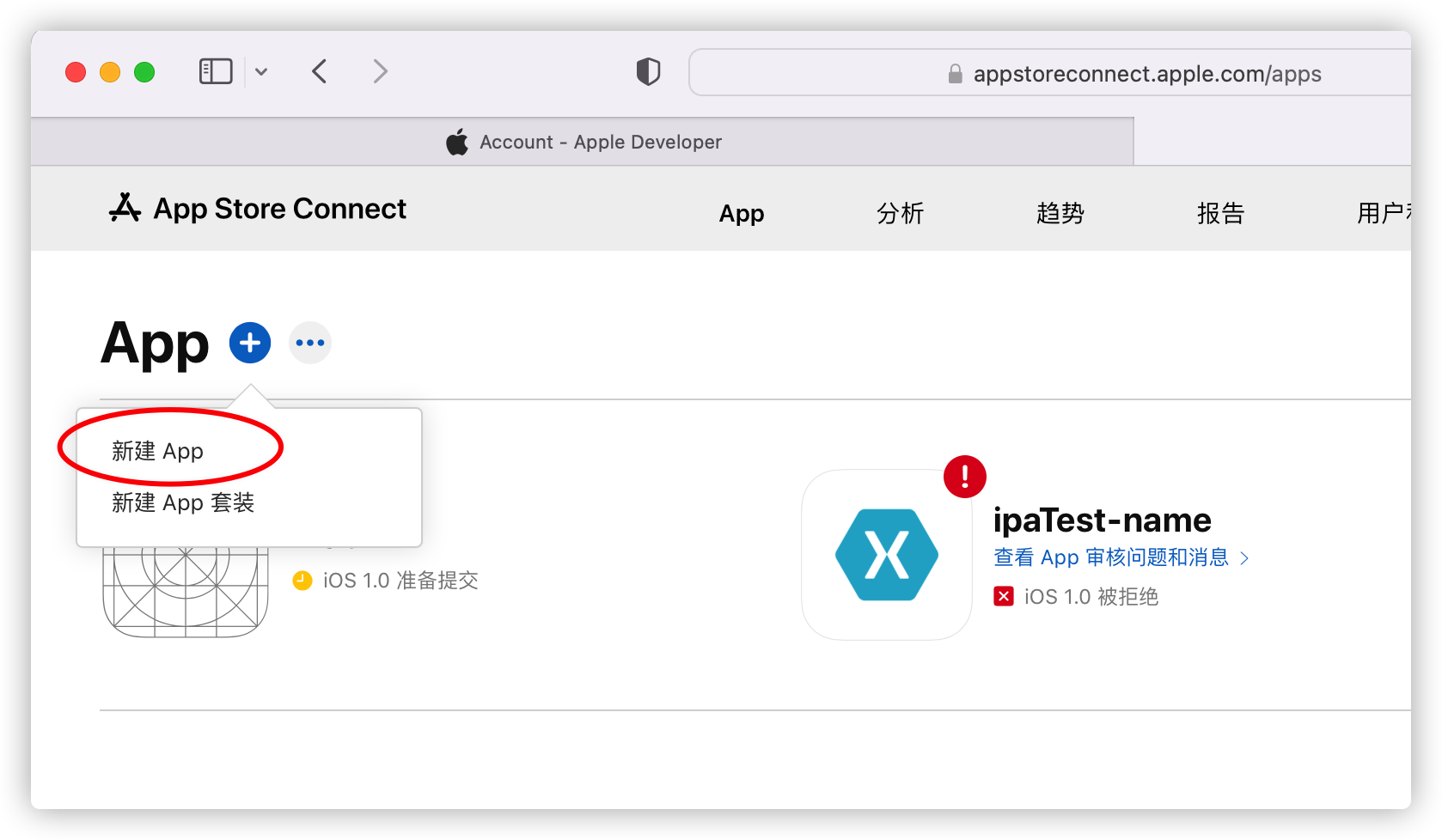Click the green fullscreen window button
The width and height of the screenshot is (1442, 840).
coord(144,72)
